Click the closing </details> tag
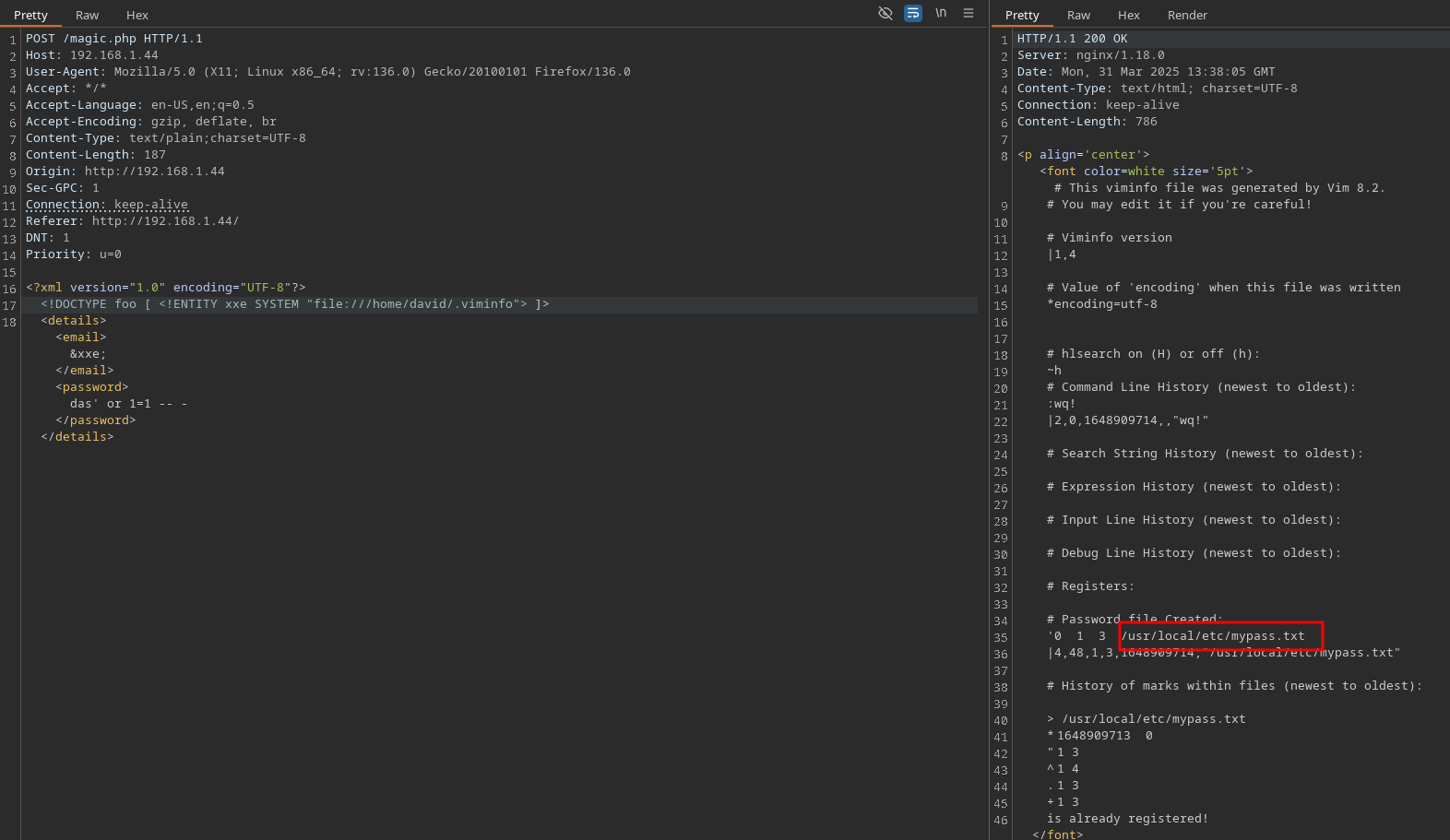 click(77, 437)
